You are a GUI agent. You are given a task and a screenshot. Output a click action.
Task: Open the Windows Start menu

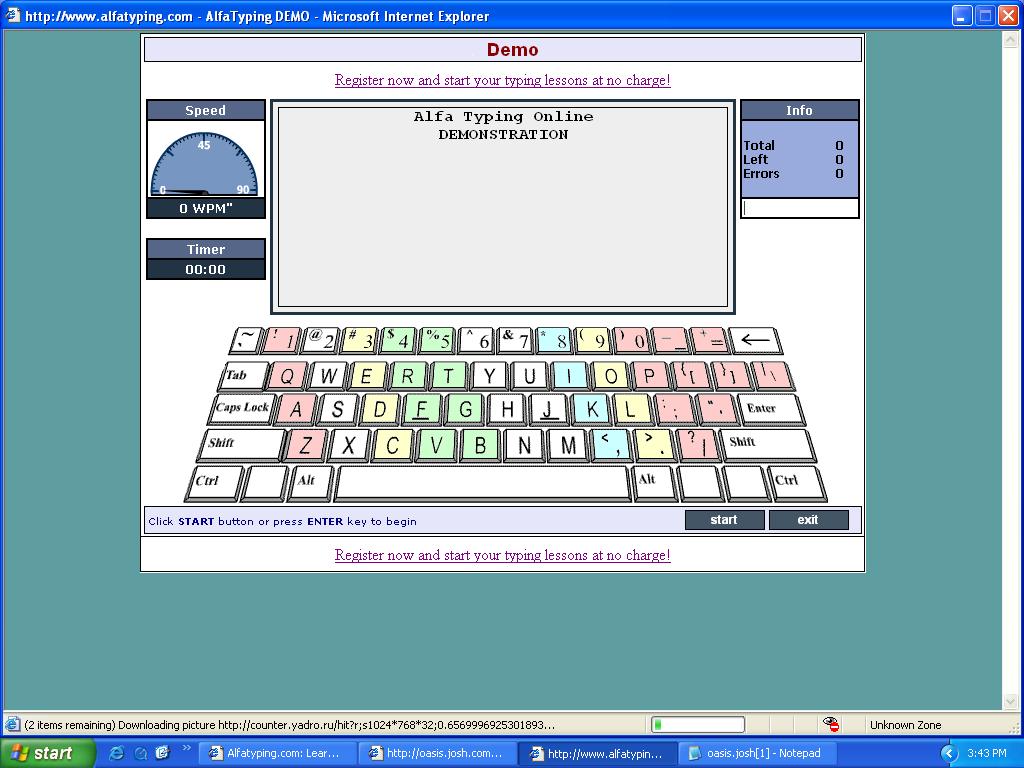tap(47, 753)
